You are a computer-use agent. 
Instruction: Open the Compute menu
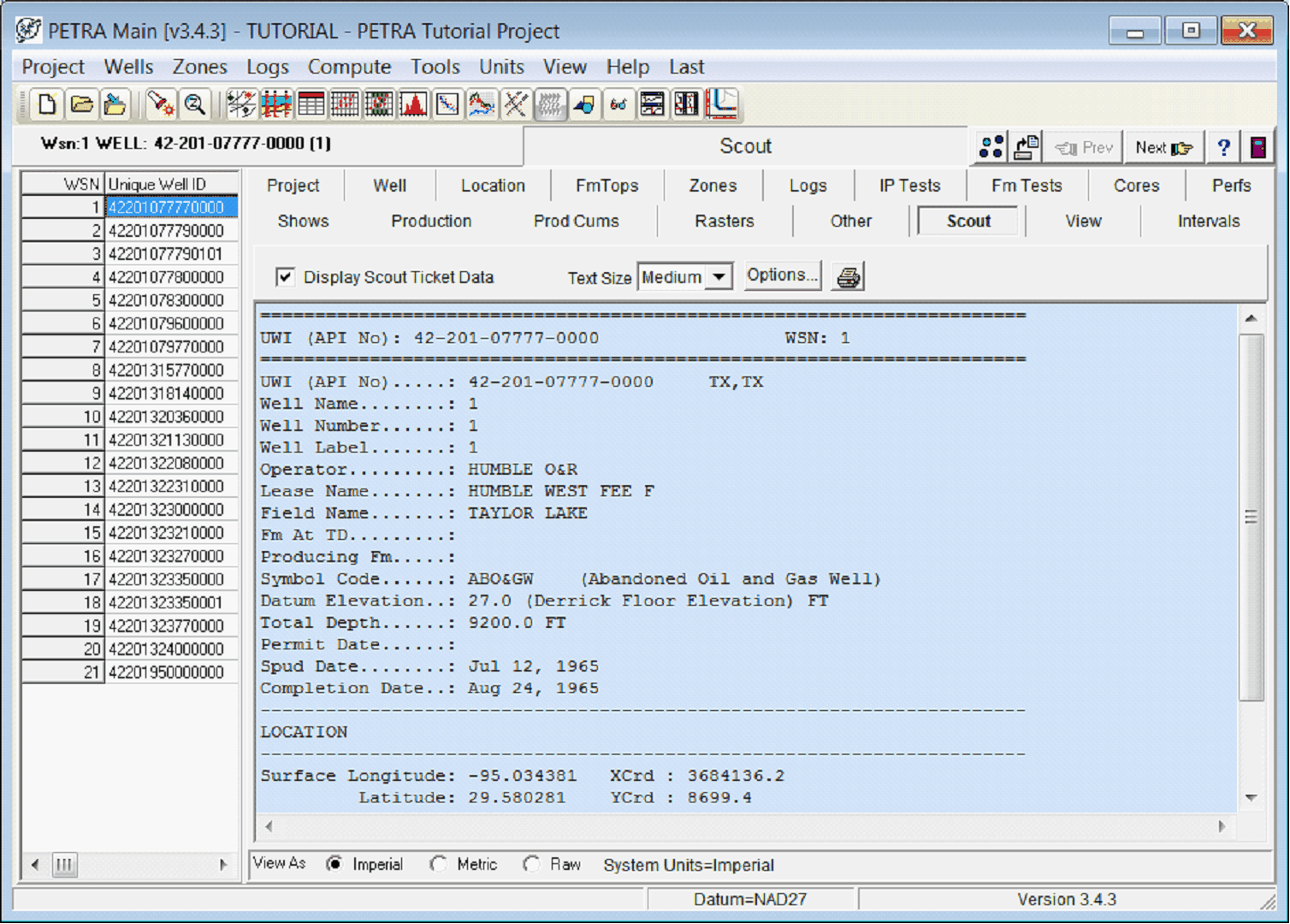(349, 67)
